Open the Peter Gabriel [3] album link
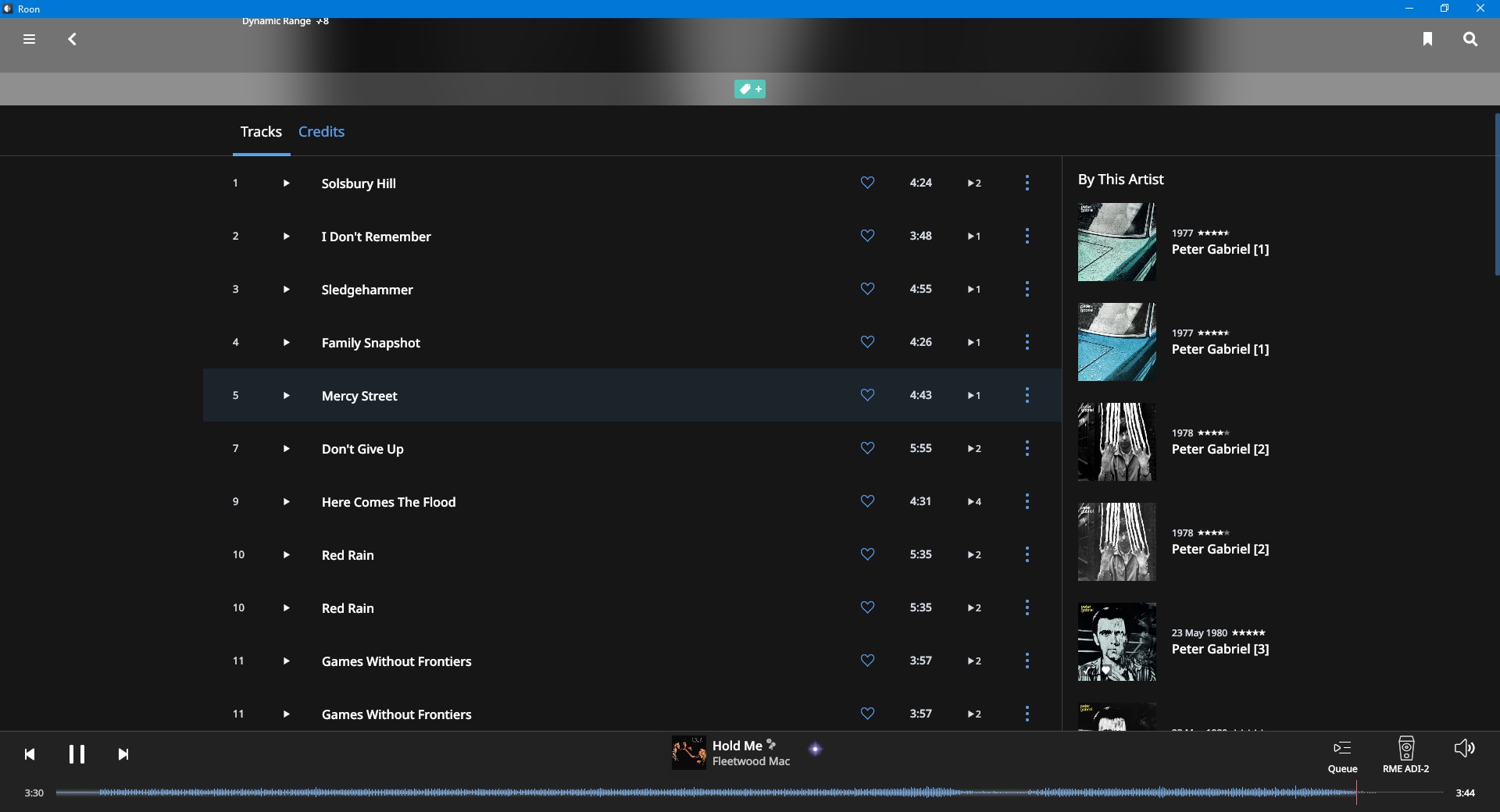The height and width of the screenshot is (812, 1500). point(1220,650)
